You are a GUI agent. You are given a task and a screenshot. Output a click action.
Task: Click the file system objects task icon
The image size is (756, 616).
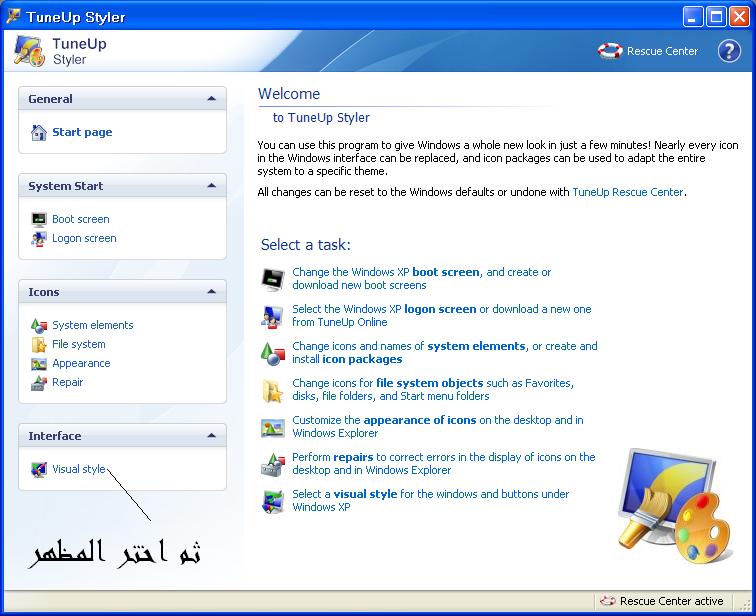pos(273,390)
